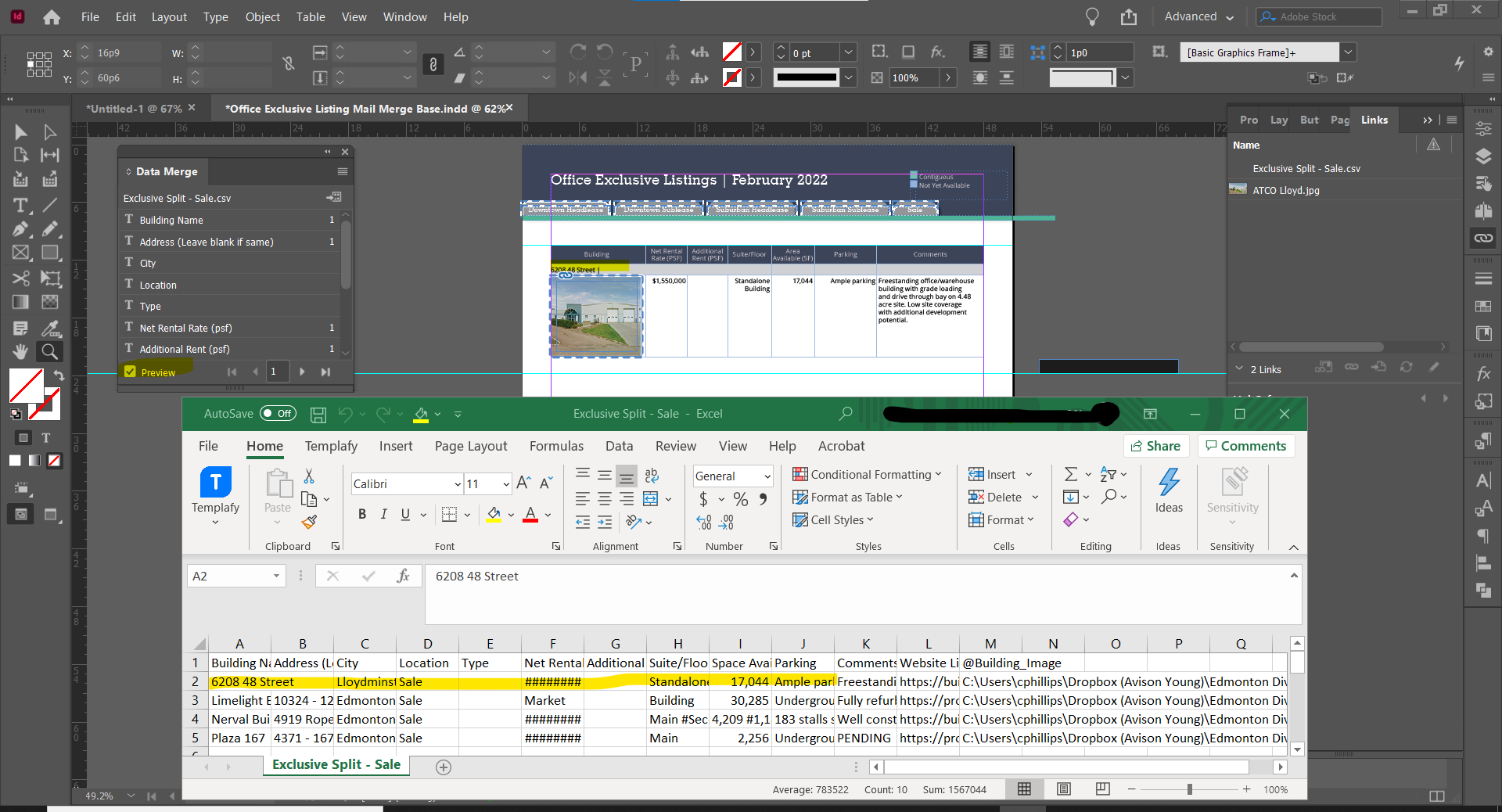This screenshot has width=1502, height=812.
Task: Select the Scissors tool
Action: click(x=20, y=278)
